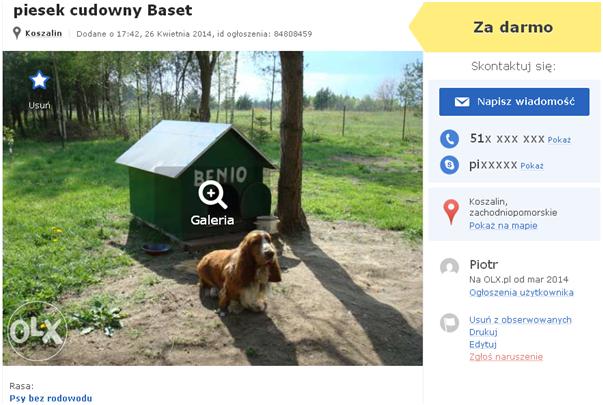Open the Galeria magnifier icon
The height and width of the screenshot is (405, 603).
pyautogui.click(x=212, y=195)
